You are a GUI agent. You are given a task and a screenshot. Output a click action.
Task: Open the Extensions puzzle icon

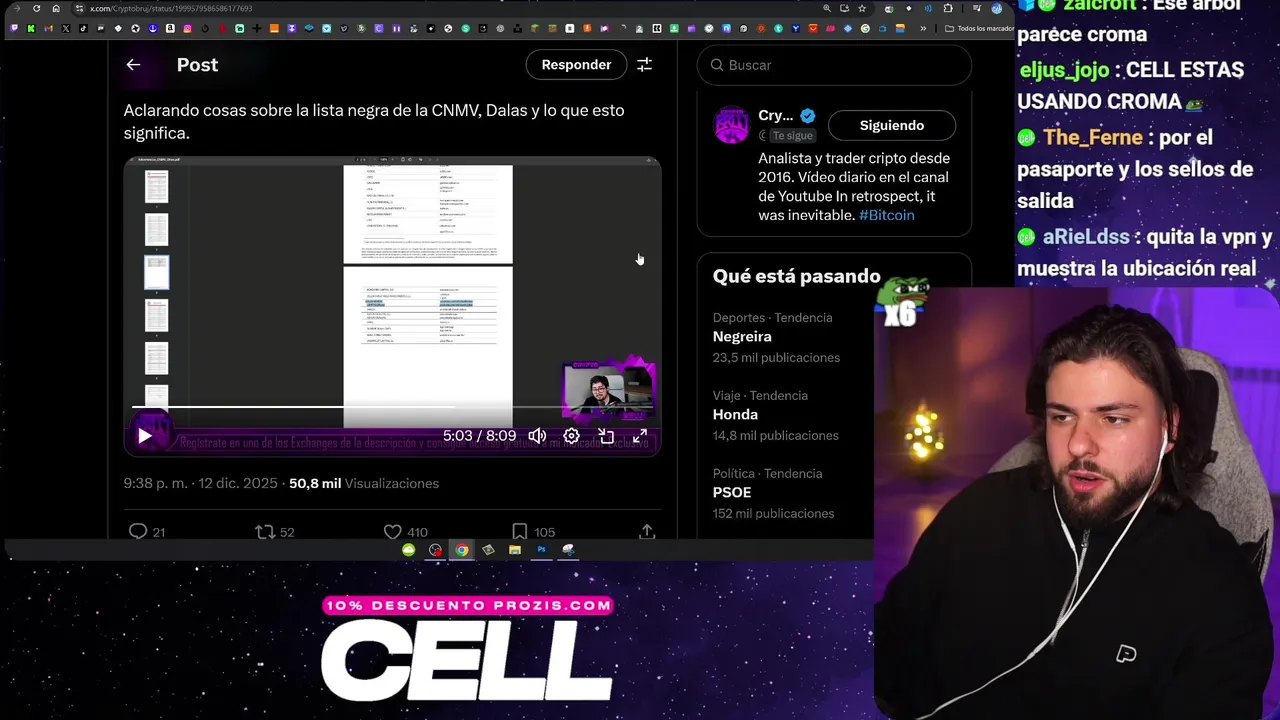948,9
